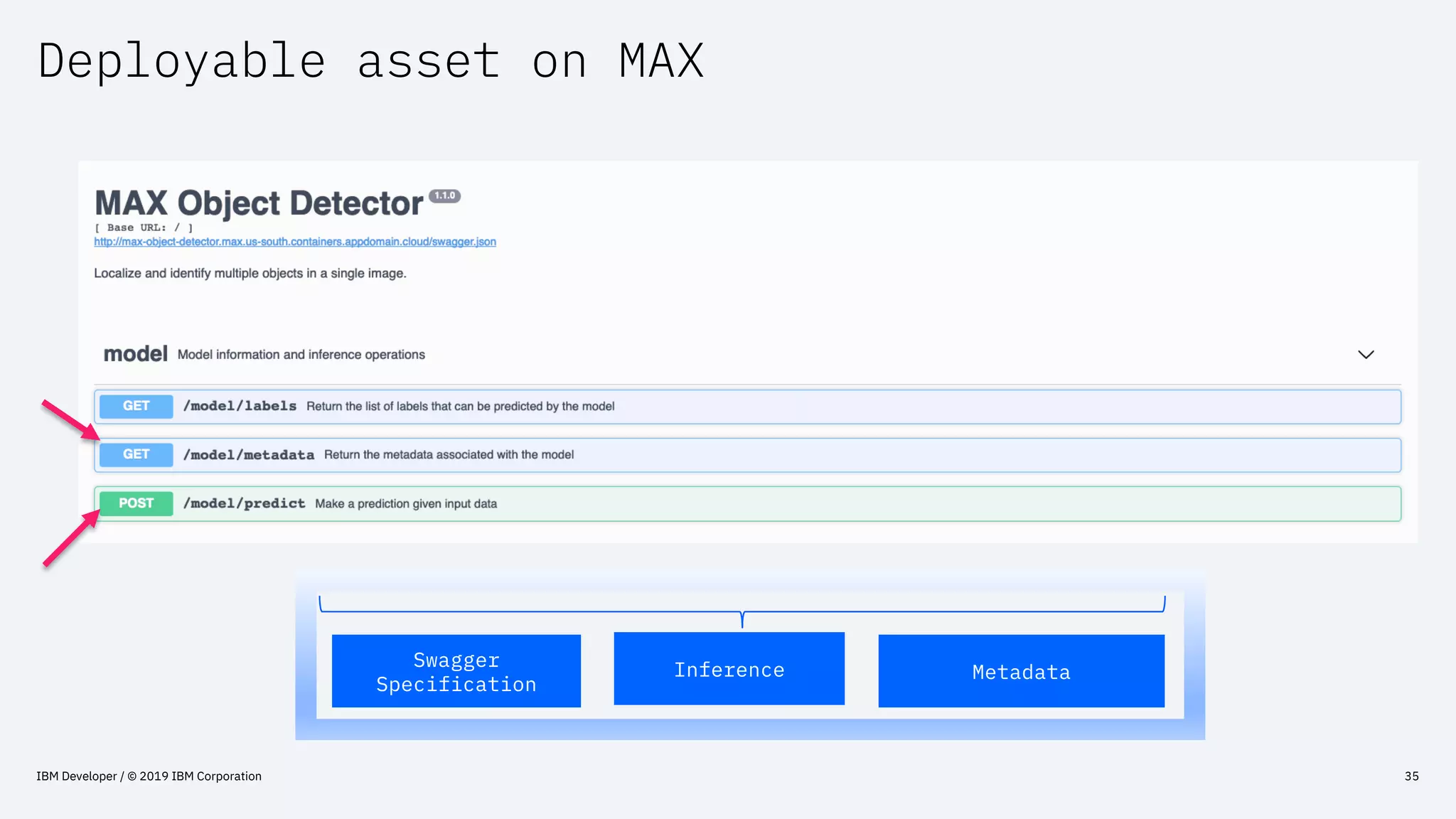This screenshot has height=819, width=1456.
Task: Click the 1.1.0 version badge
Action: 445,196
